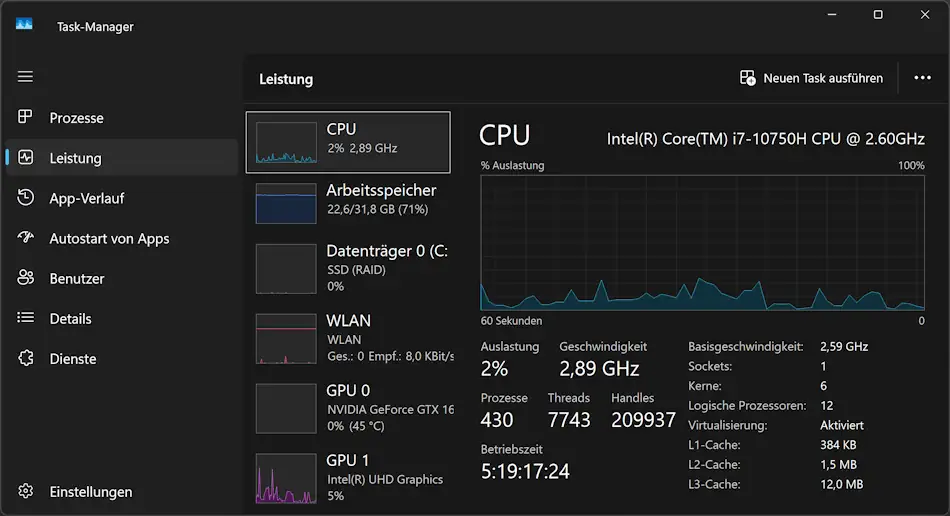Open Einstellungen
Image resolution: width=950 pixels, height=516 pixels.
coord(121,491)
